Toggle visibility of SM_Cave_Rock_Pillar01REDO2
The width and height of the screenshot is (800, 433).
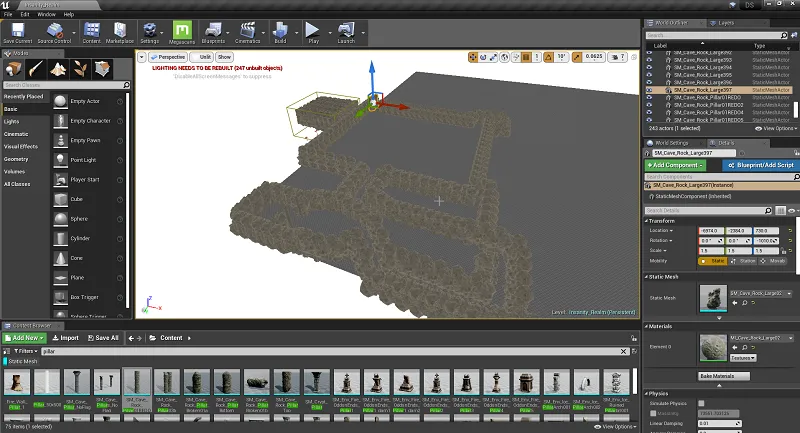click(x=649, y=105)
